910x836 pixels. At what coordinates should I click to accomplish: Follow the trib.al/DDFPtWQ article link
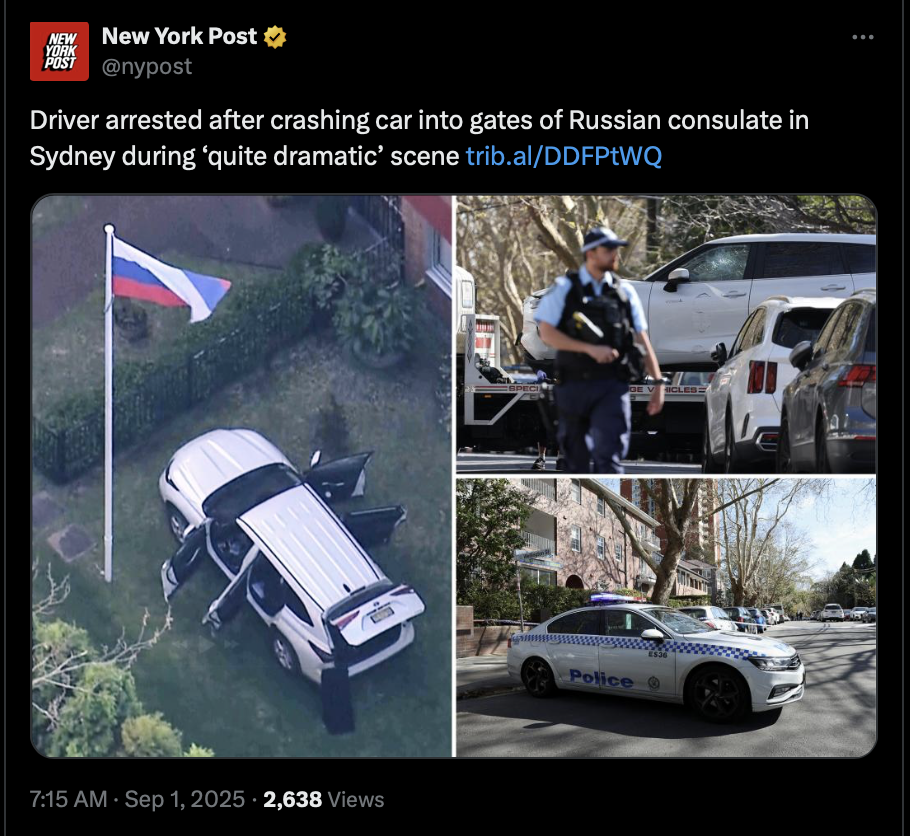click(x=564, y=156)
